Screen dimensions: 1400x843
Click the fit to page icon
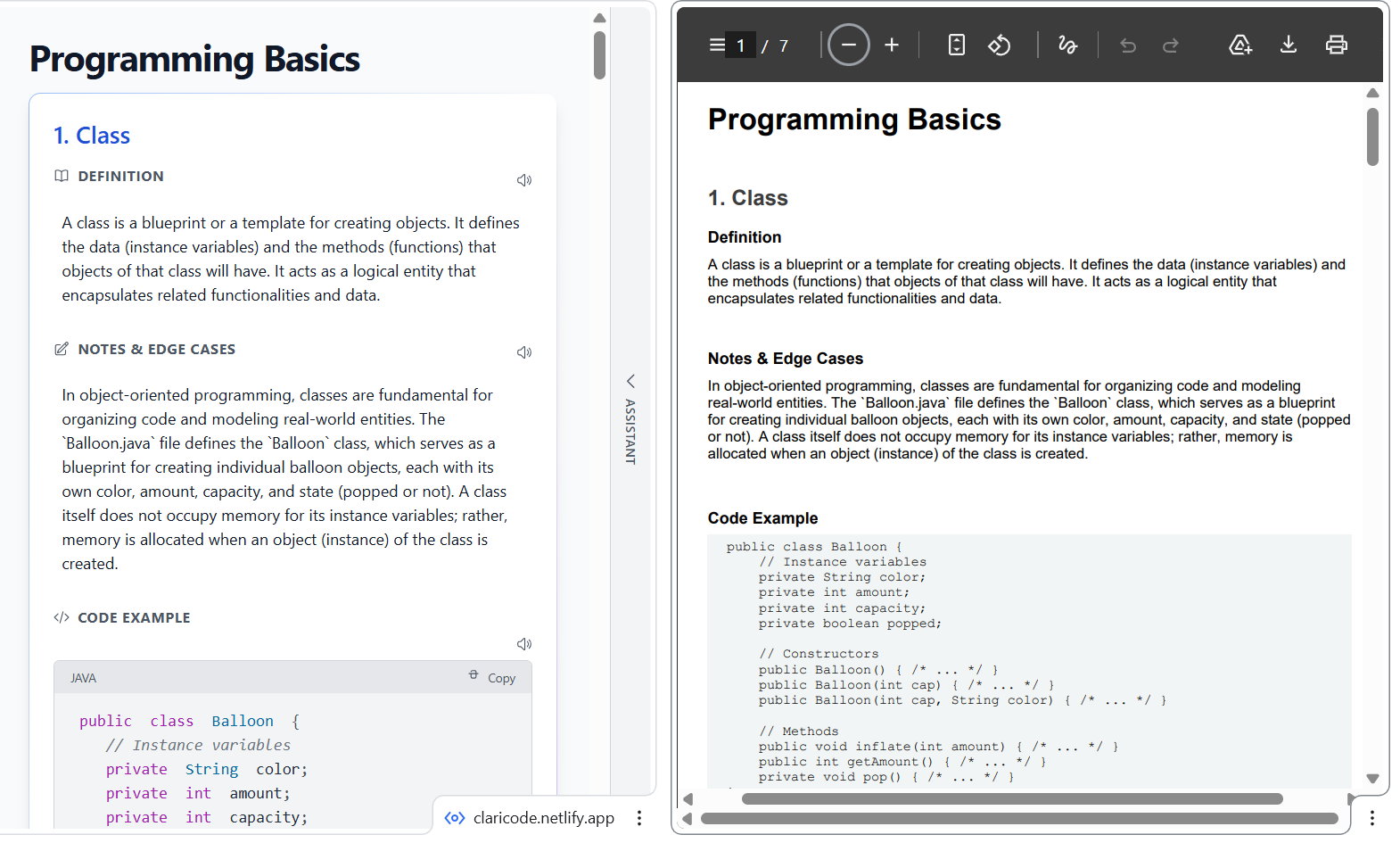pos(957,45)
